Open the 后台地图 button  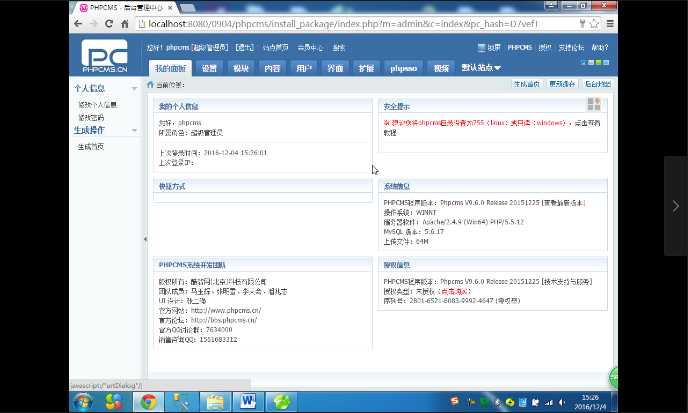(598, 84)
